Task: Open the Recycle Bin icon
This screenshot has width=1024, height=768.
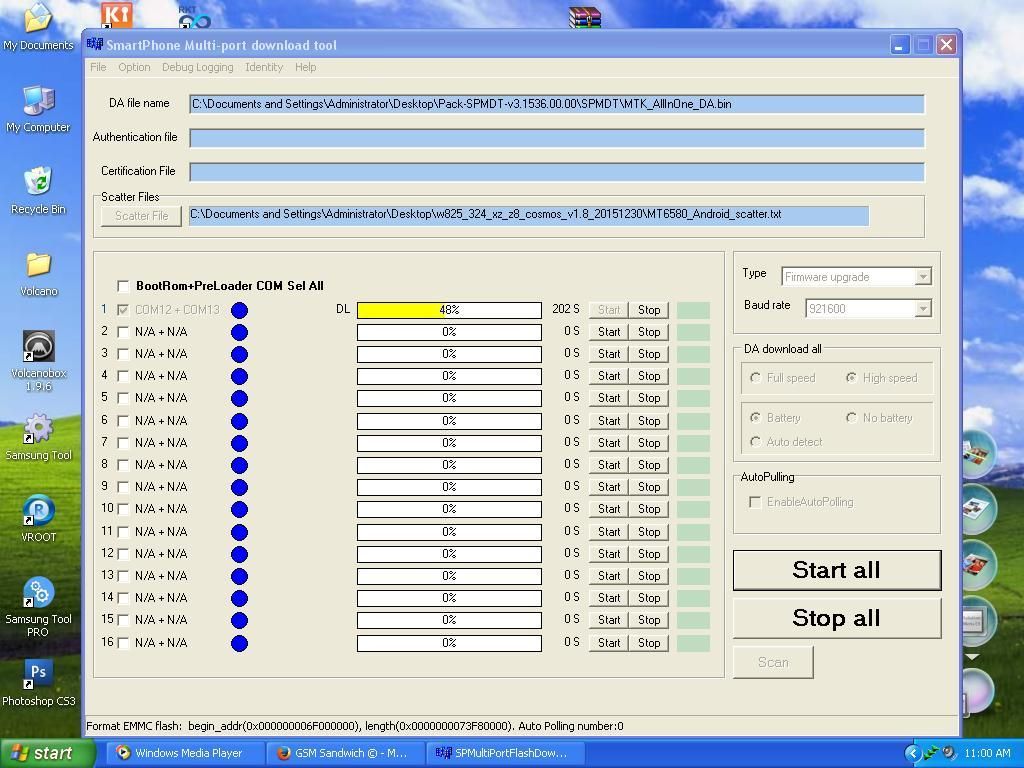Action: (x=38, y=190)
